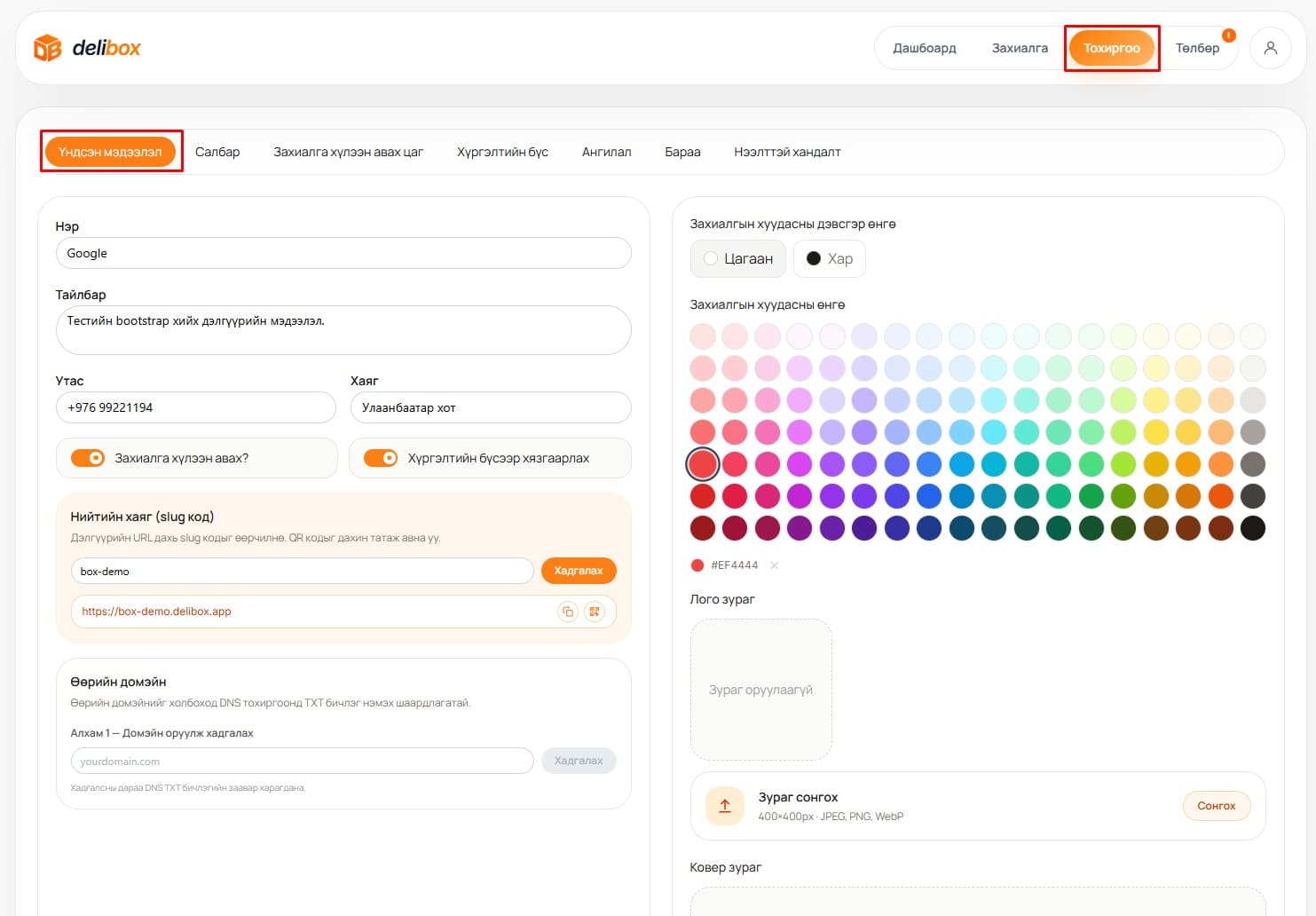The width and height of the screenshot is (1316, 916).
Task: Clear the #EF4444 color with the X
Action: click(775, 565)
